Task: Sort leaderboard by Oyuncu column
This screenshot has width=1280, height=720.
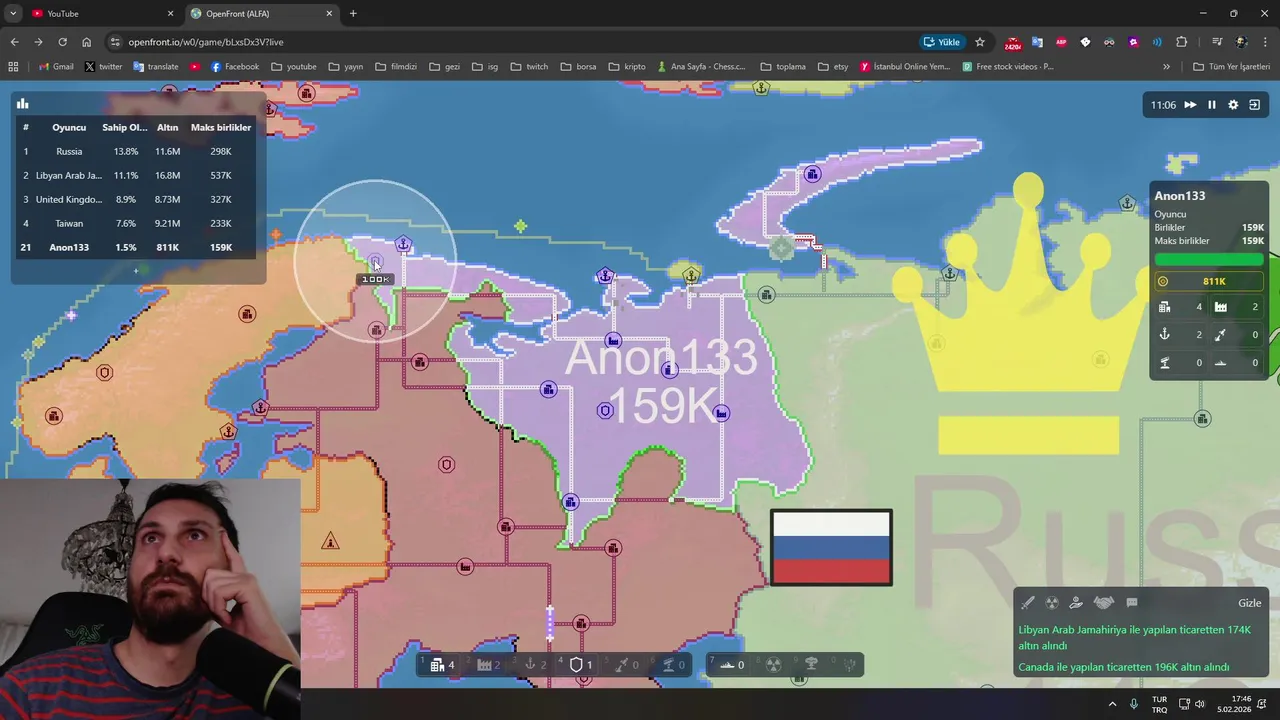Action: tap(69, 127)
